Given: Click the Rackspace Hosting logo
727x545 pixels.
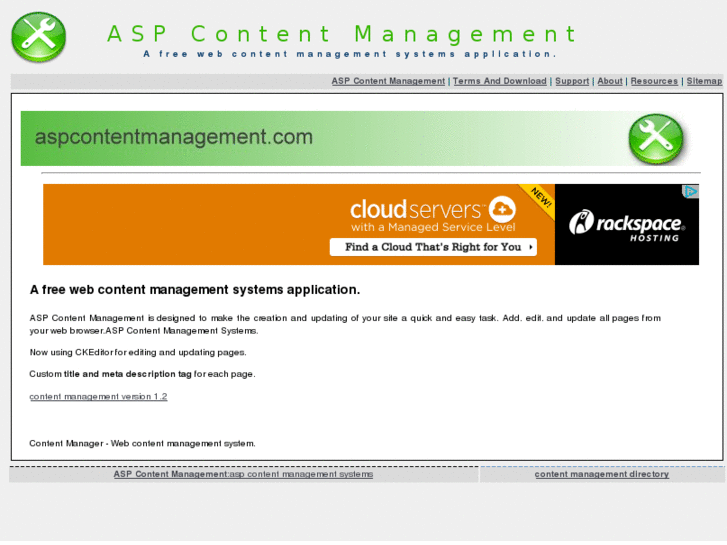Looking at the screenshot, I should [627, 225].
